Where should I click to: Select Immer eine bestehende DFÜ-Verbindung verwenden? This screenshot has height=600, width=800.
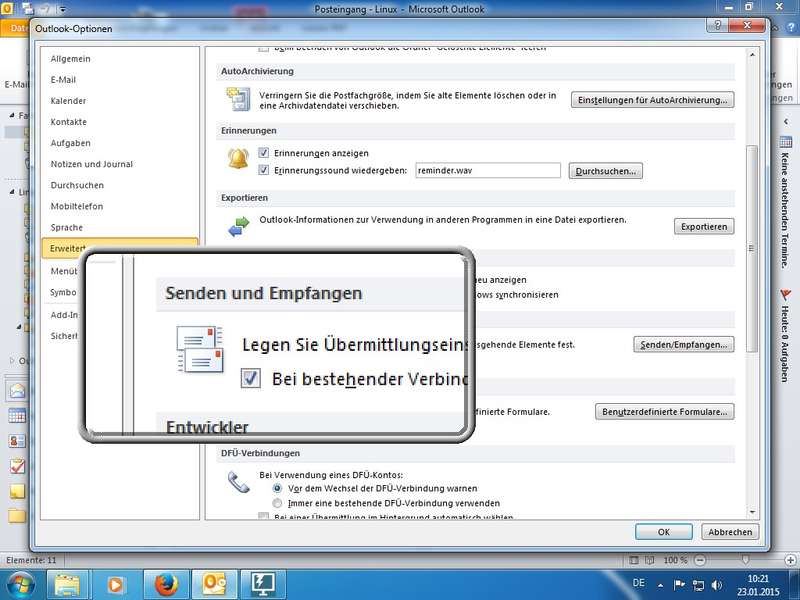[x=277, y=503]
